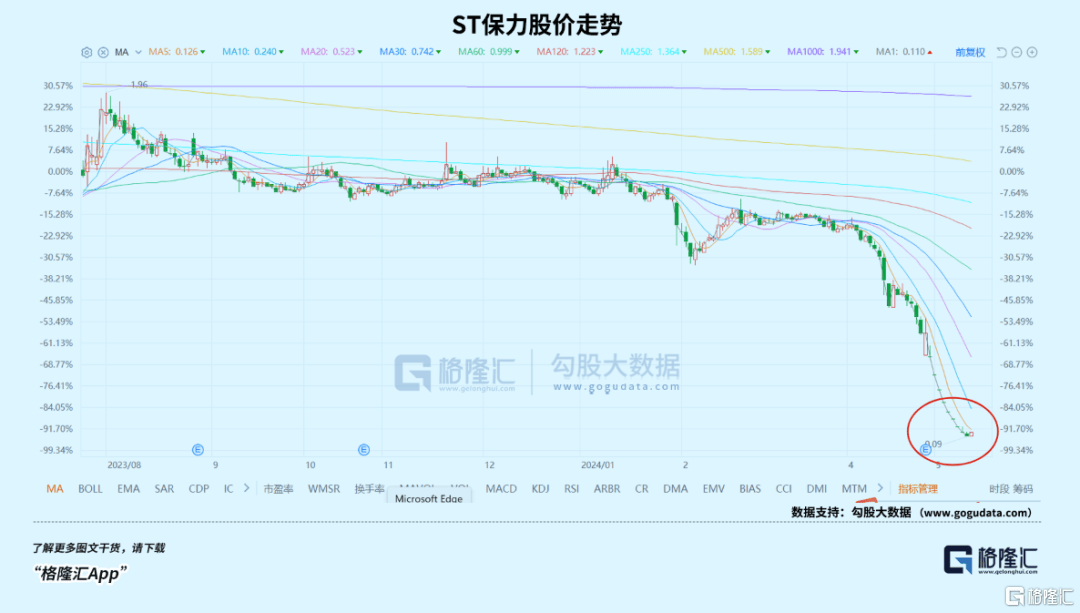Image resolution: width=1080 pixels, height=613 pixels.
Task: Click the MA1 rising red triangle indicator
Action: tap(930, 52)
